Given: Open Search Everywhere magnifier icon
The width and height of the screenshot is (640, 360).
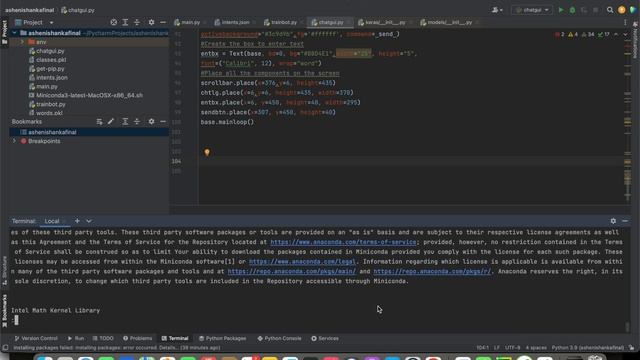Looking at the screenshot, I should point(610,10).
